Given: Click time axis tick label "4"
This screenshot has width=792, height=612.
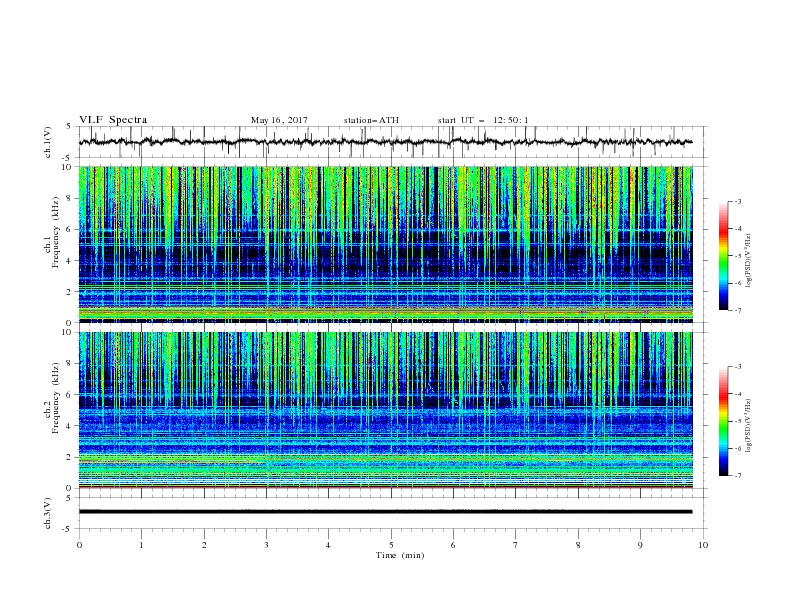Looking at the screenshot, I should click(x=328, y=545).
